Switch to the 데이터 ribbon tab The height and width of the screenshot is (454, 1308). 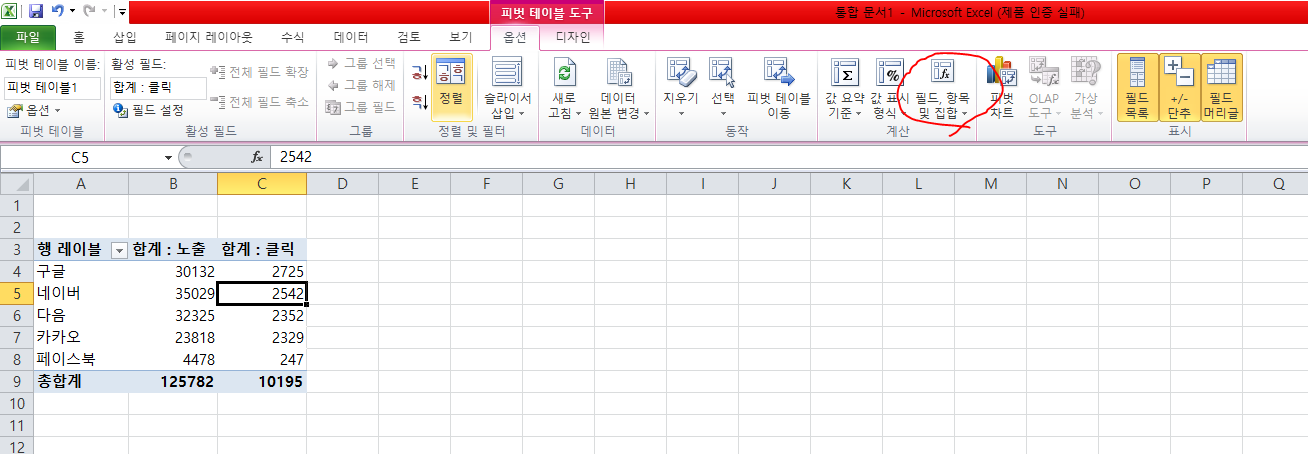click(351, 38)
